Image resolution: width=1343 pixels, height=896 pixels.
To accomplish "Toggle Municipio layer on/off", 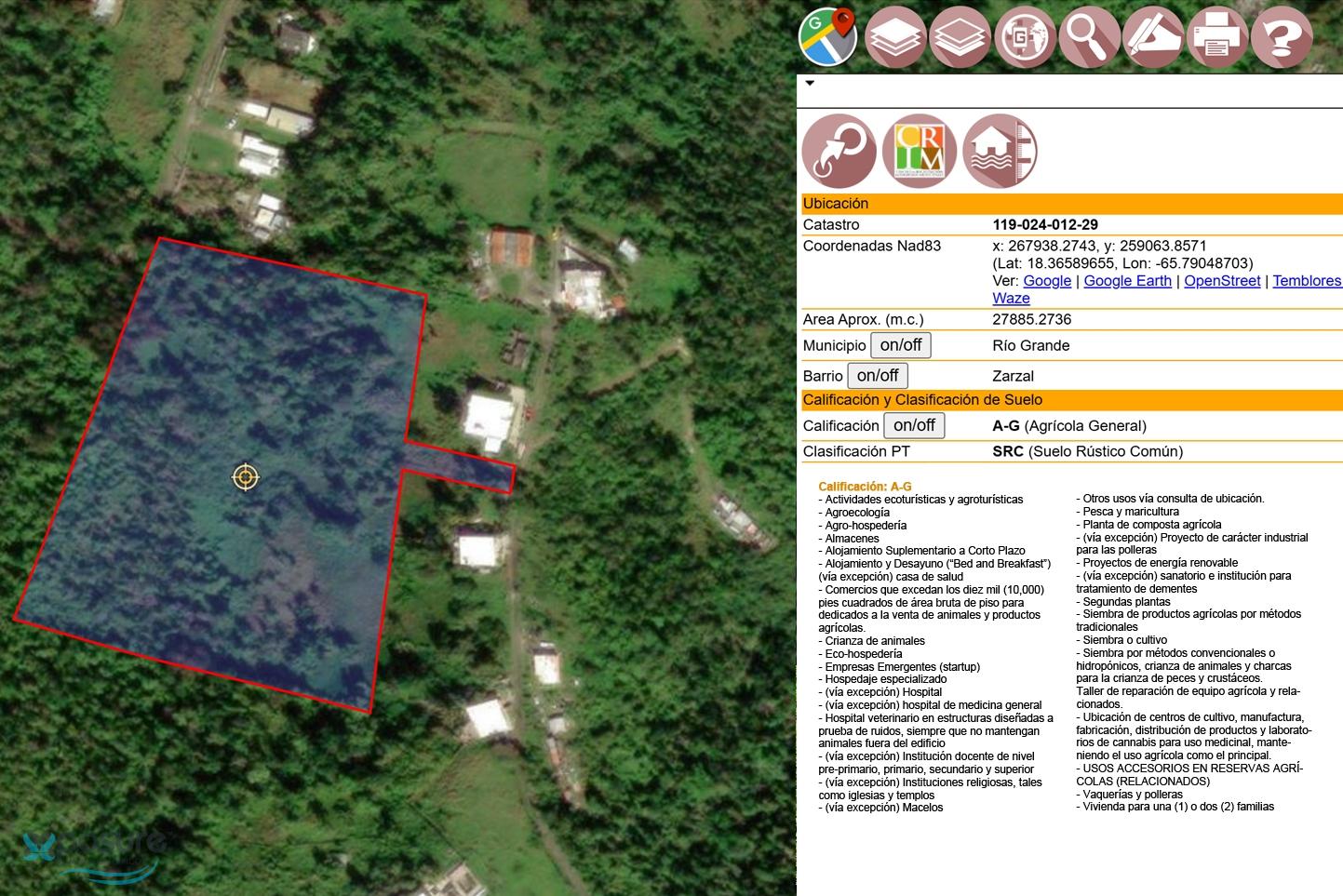I will [900, 345].
